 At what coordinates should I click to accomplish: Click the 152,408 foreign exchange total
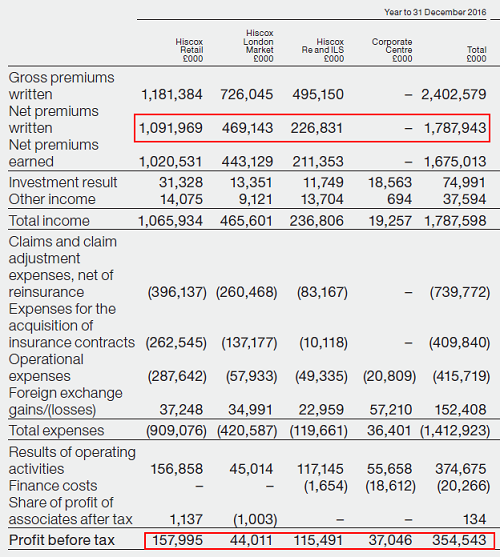461,410
